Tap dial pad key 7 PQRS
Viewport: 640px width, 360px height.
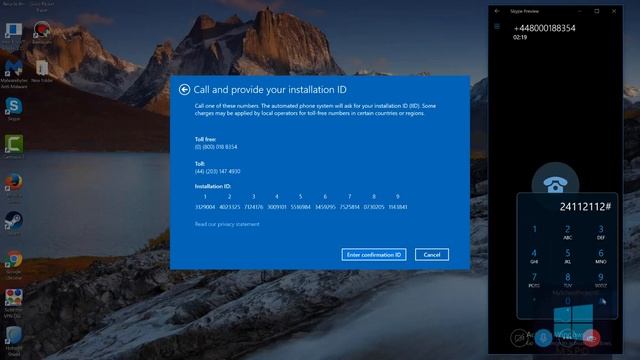pyautogui.click(x=534, y=280)
